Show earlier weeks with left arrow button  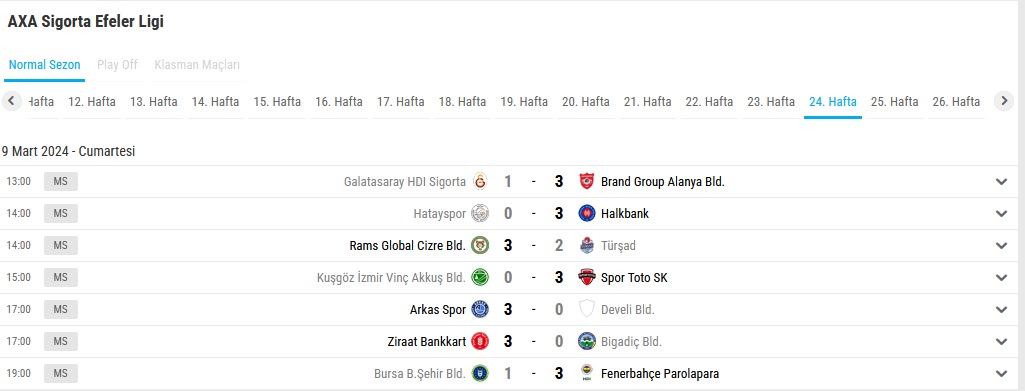pyautogui.click(x=12, y=101)
